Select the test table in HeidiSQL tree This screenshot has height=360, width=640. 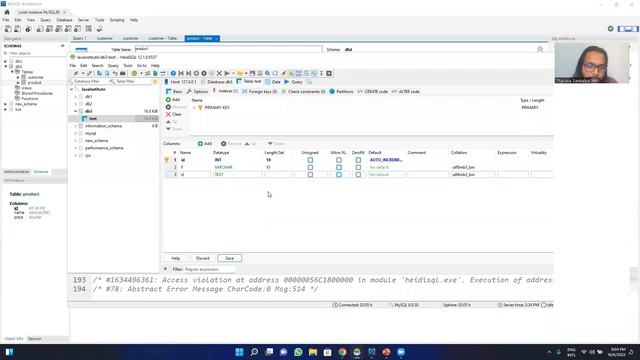[93, 119]
